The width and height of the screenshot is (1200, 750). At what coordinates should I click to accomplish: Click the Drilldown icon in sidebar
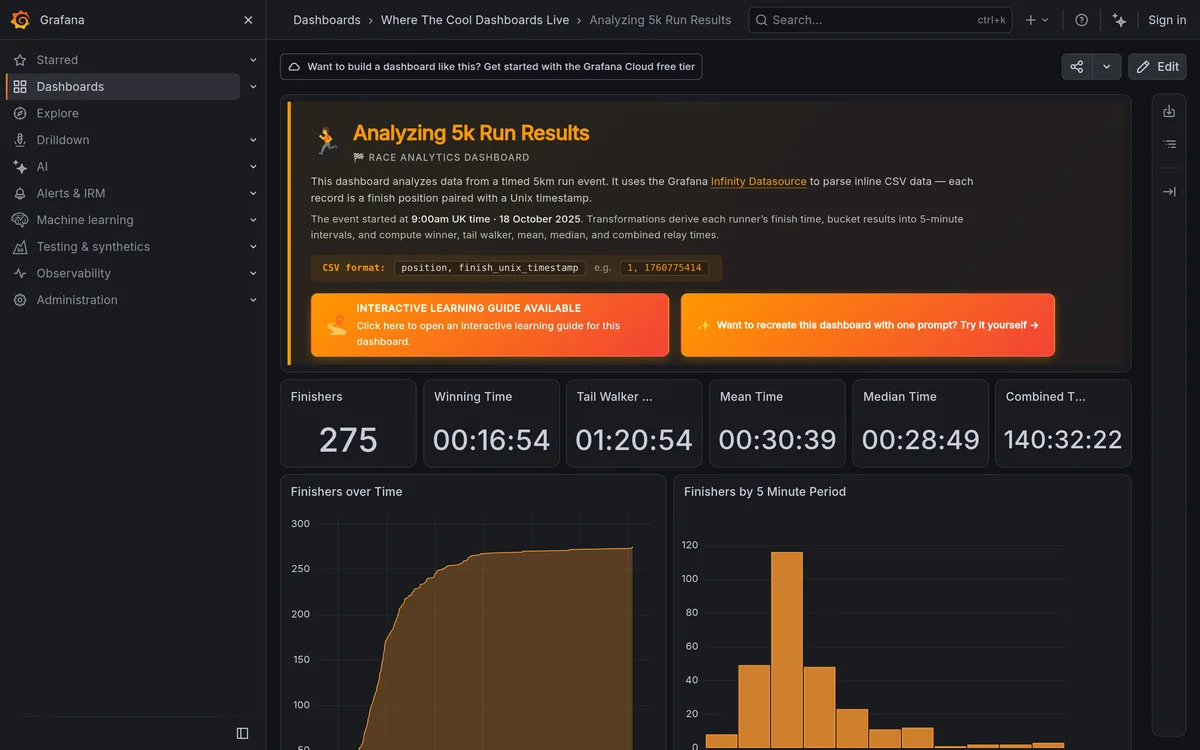[x=20, y=140]
